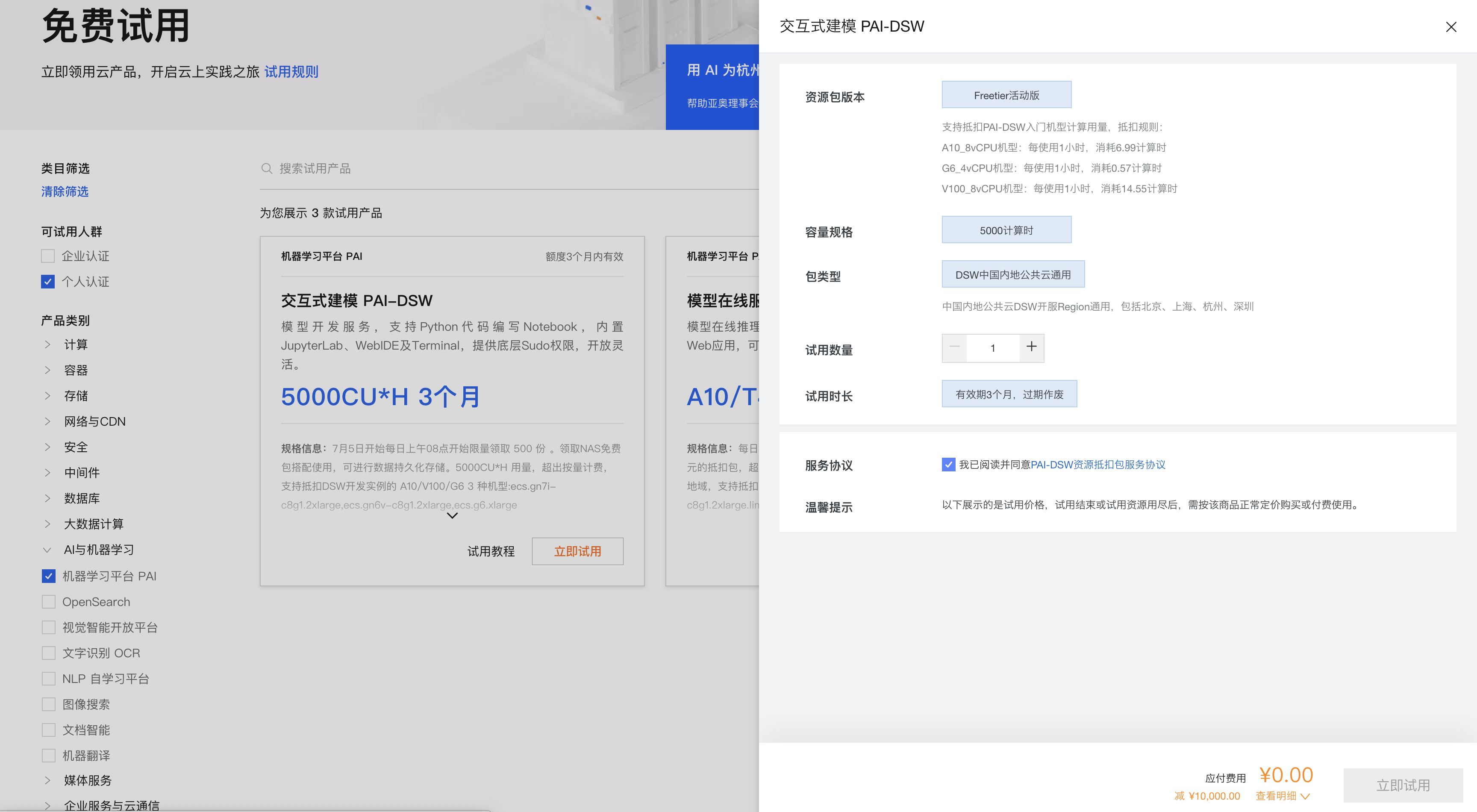Select the 5000计算时 capacity option
1477x812 pixels.
click(x=1006, y=230)
